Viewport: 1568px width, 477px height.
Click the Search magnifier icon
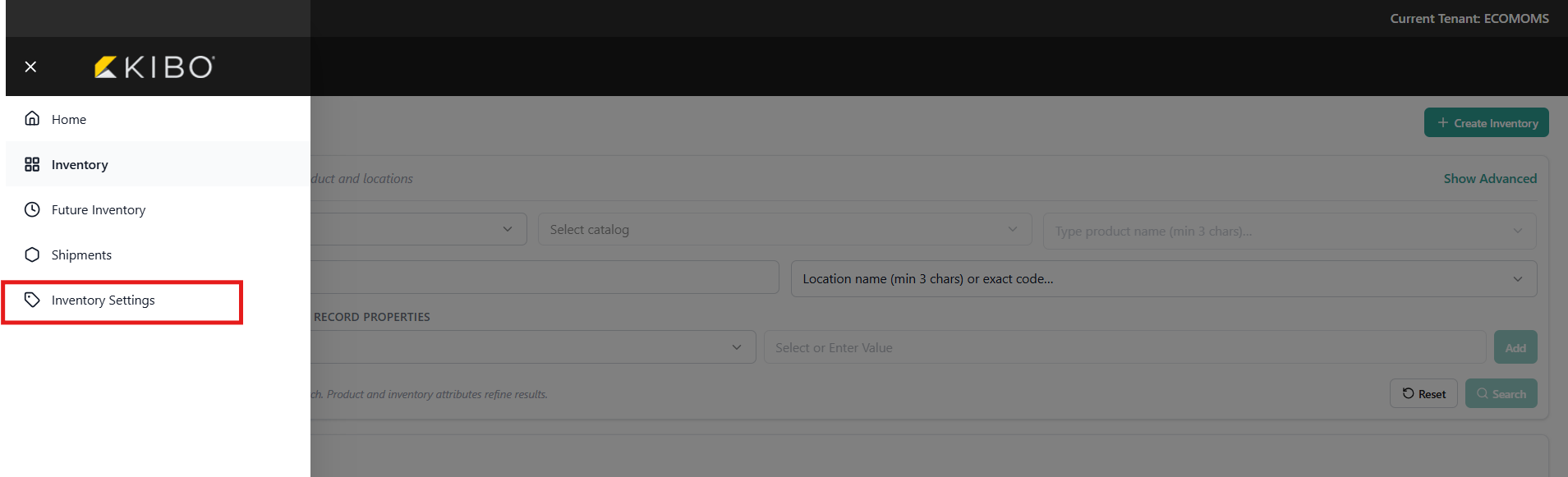[1482, 393]
